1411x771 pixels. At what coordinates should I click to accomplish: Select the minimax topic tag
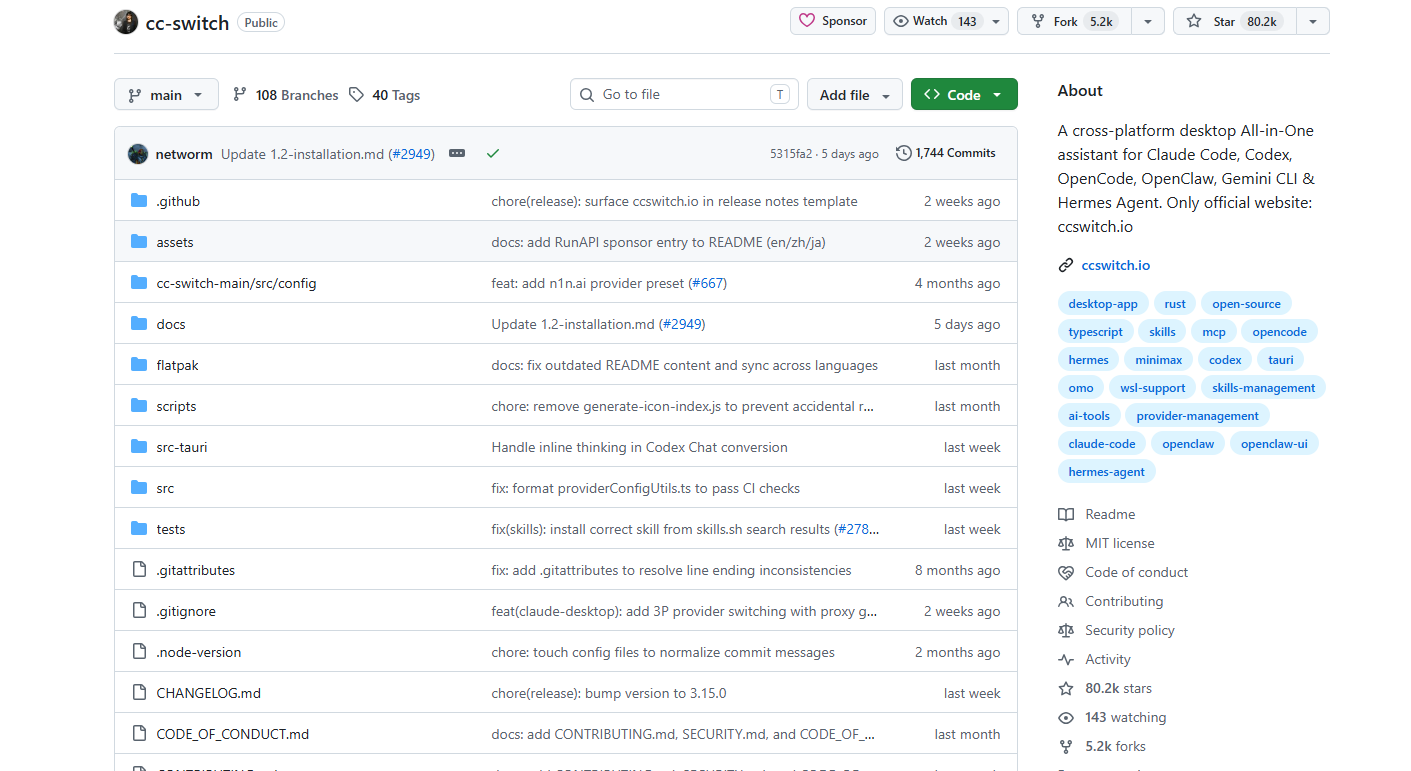click(x=1159, y=360)
